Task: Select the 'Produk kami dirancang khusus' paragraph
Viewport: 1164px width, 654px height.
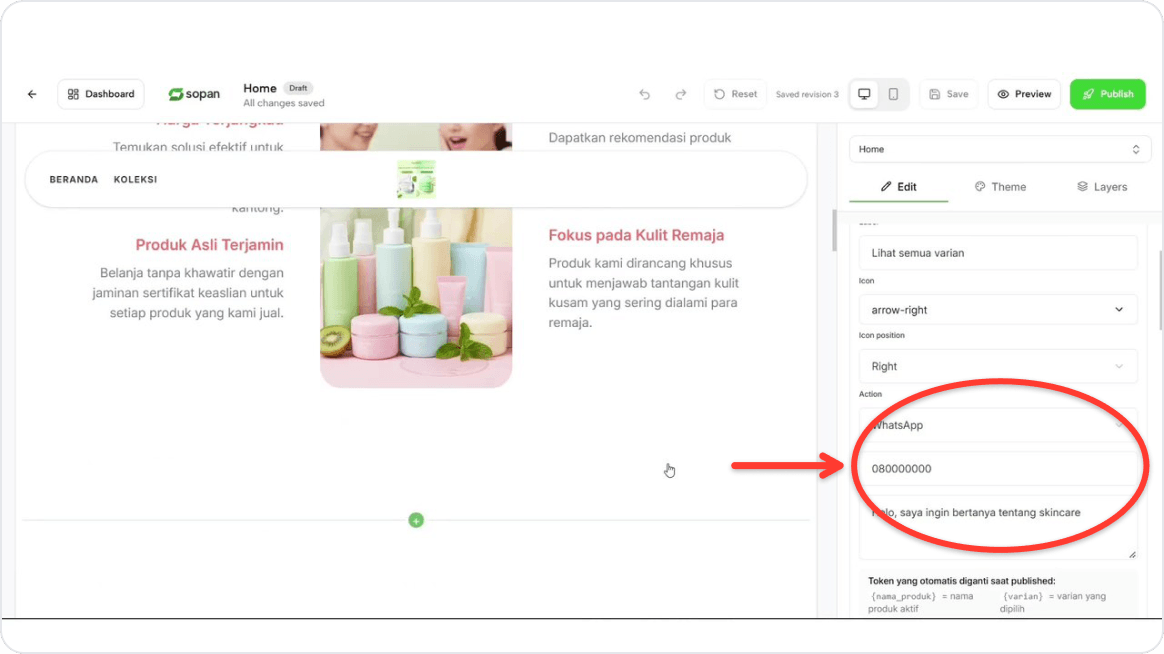Action: (x=644, y=293)
